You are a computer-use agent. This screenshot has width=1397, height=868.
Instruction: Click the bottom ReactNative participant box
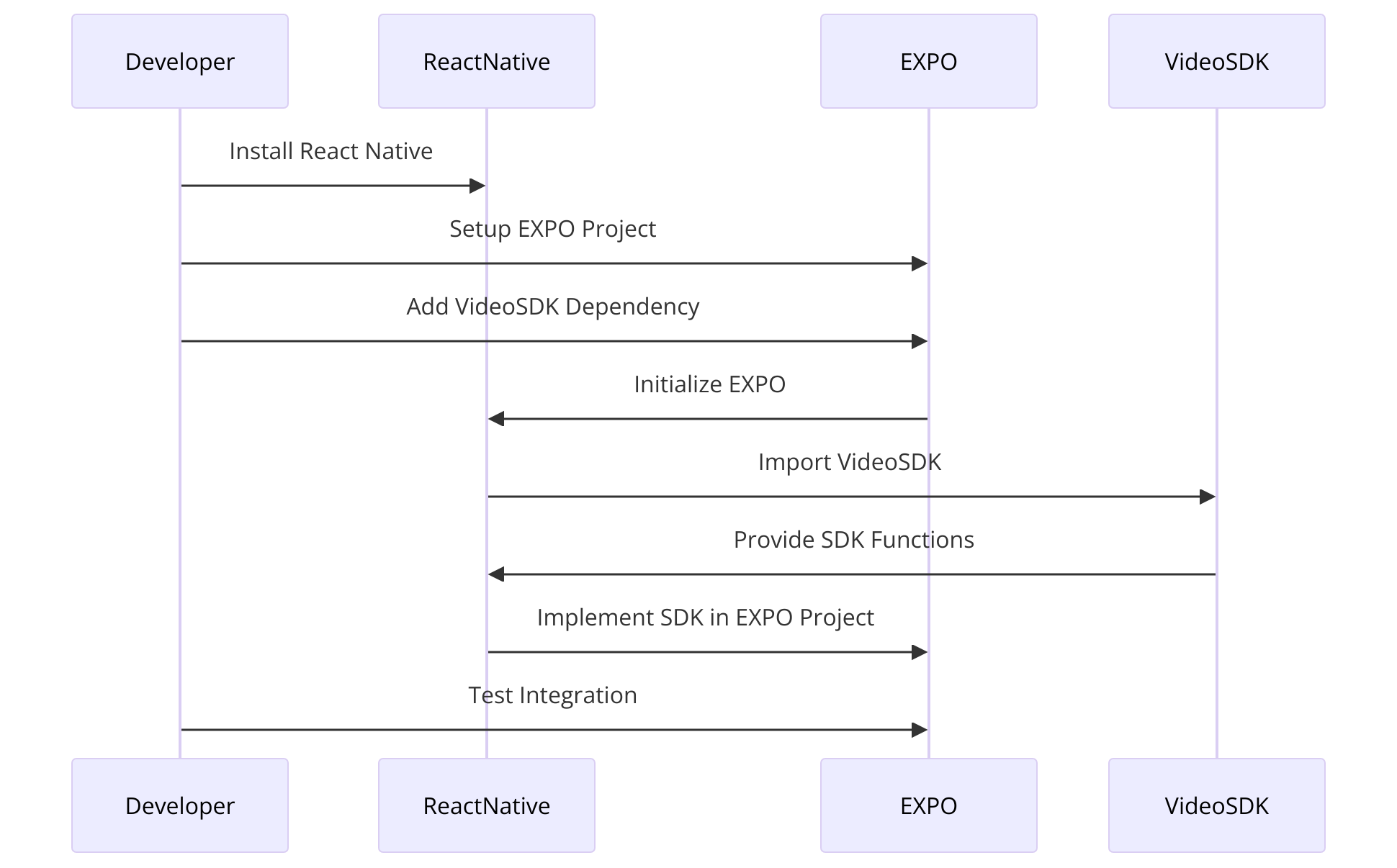[486, 805]
